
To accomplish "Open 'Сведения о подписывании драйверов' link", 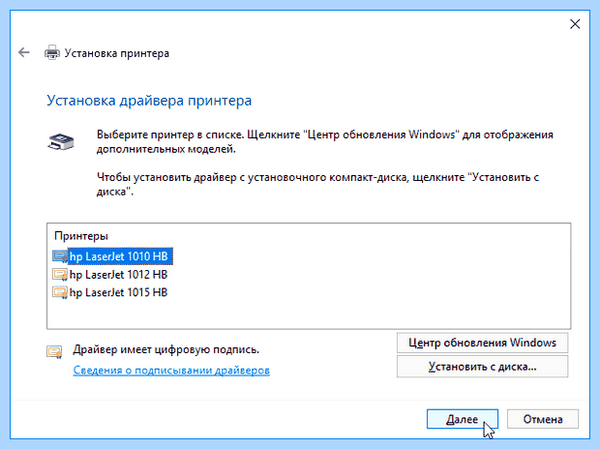I will 171,370.
